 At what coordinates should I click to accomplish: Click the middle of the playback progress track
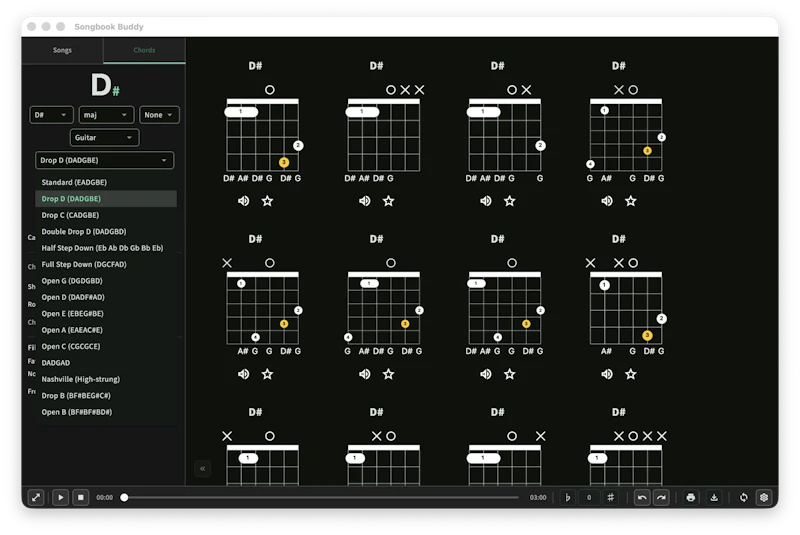click(x=321, y=497)
